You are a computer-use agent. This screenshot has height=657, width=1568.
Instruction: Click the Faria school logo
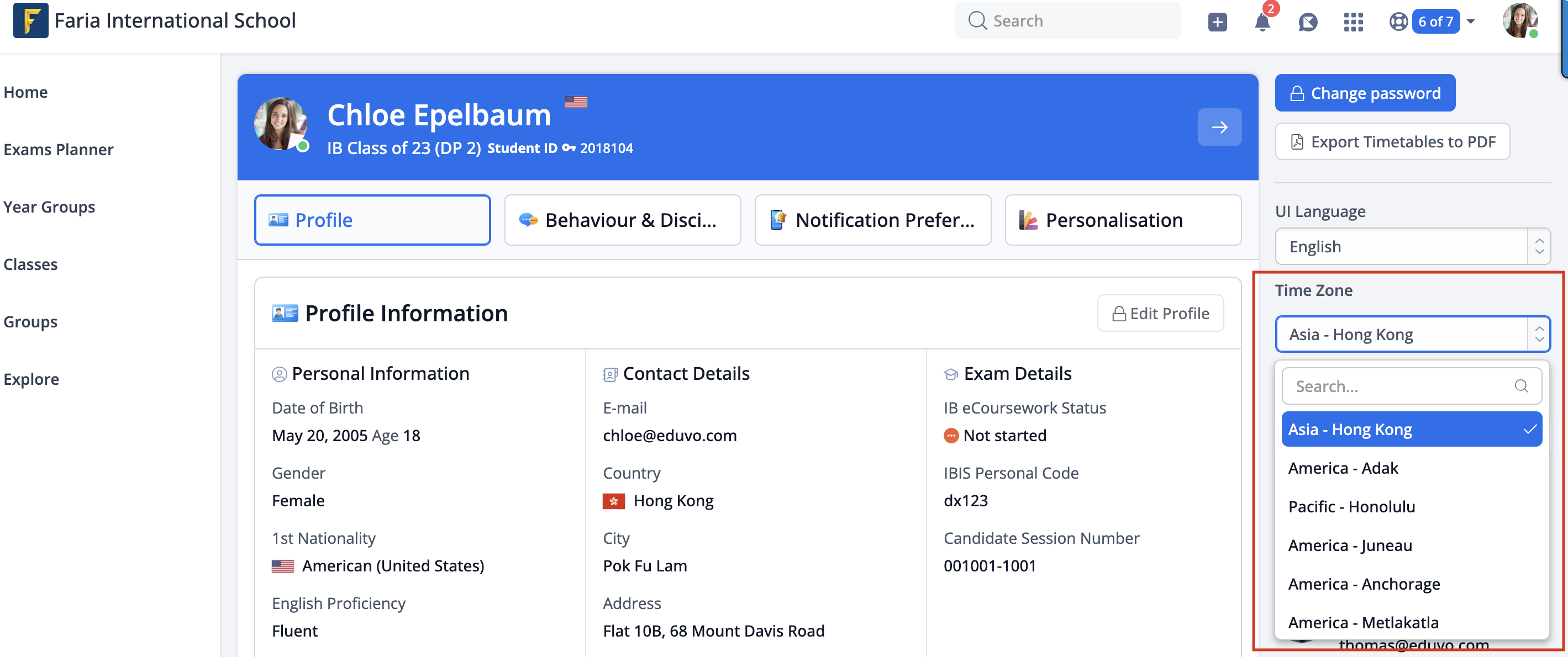pyautogui.click(x=30, y=20)
